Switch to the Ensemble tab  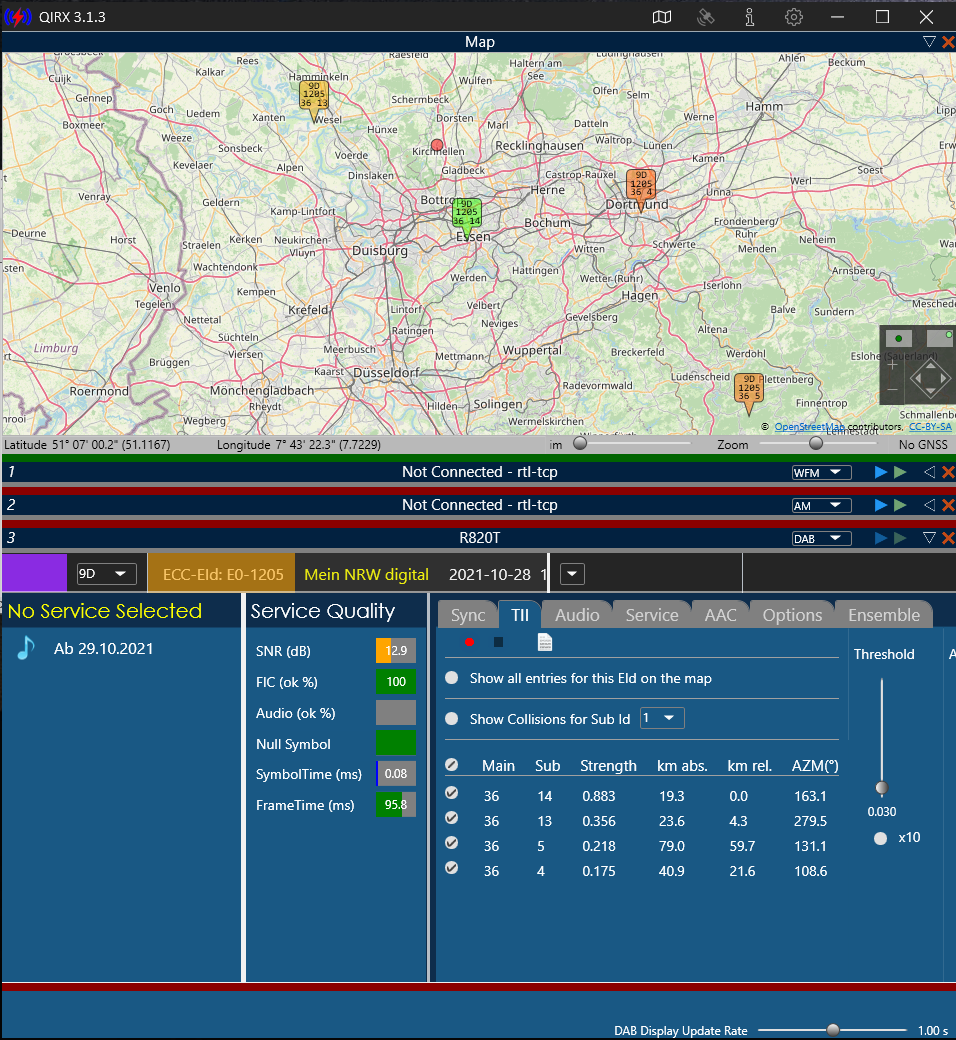(883, 615)
